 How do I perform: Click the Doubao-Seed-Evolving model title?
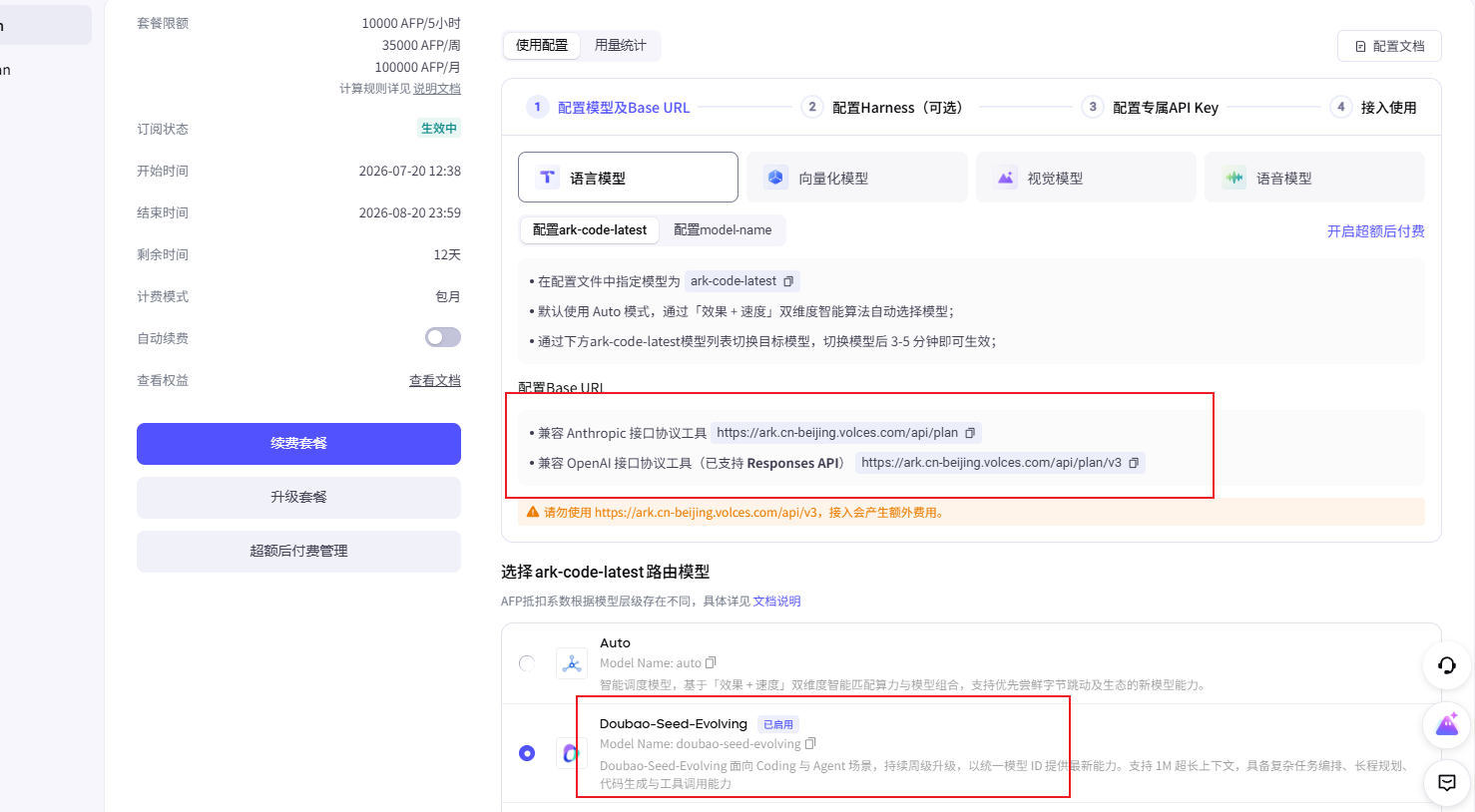click(x=674, y=723)
